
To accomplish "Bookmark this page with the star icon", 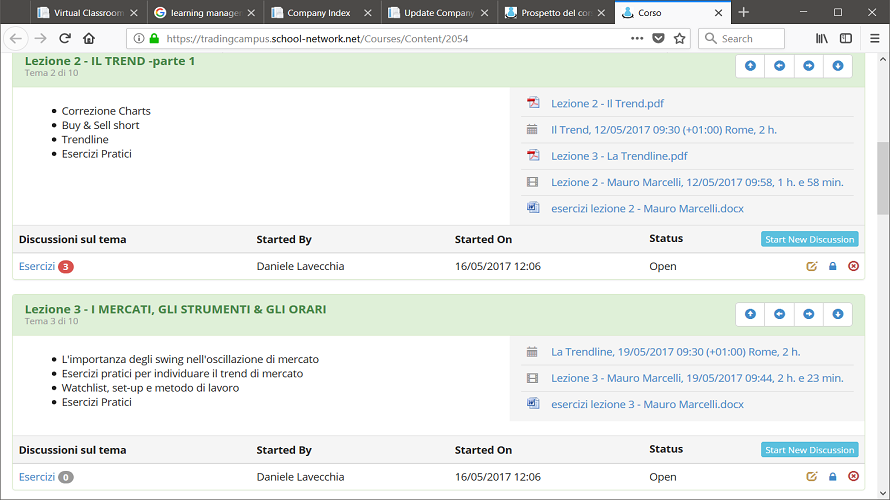I will [679, 39].
